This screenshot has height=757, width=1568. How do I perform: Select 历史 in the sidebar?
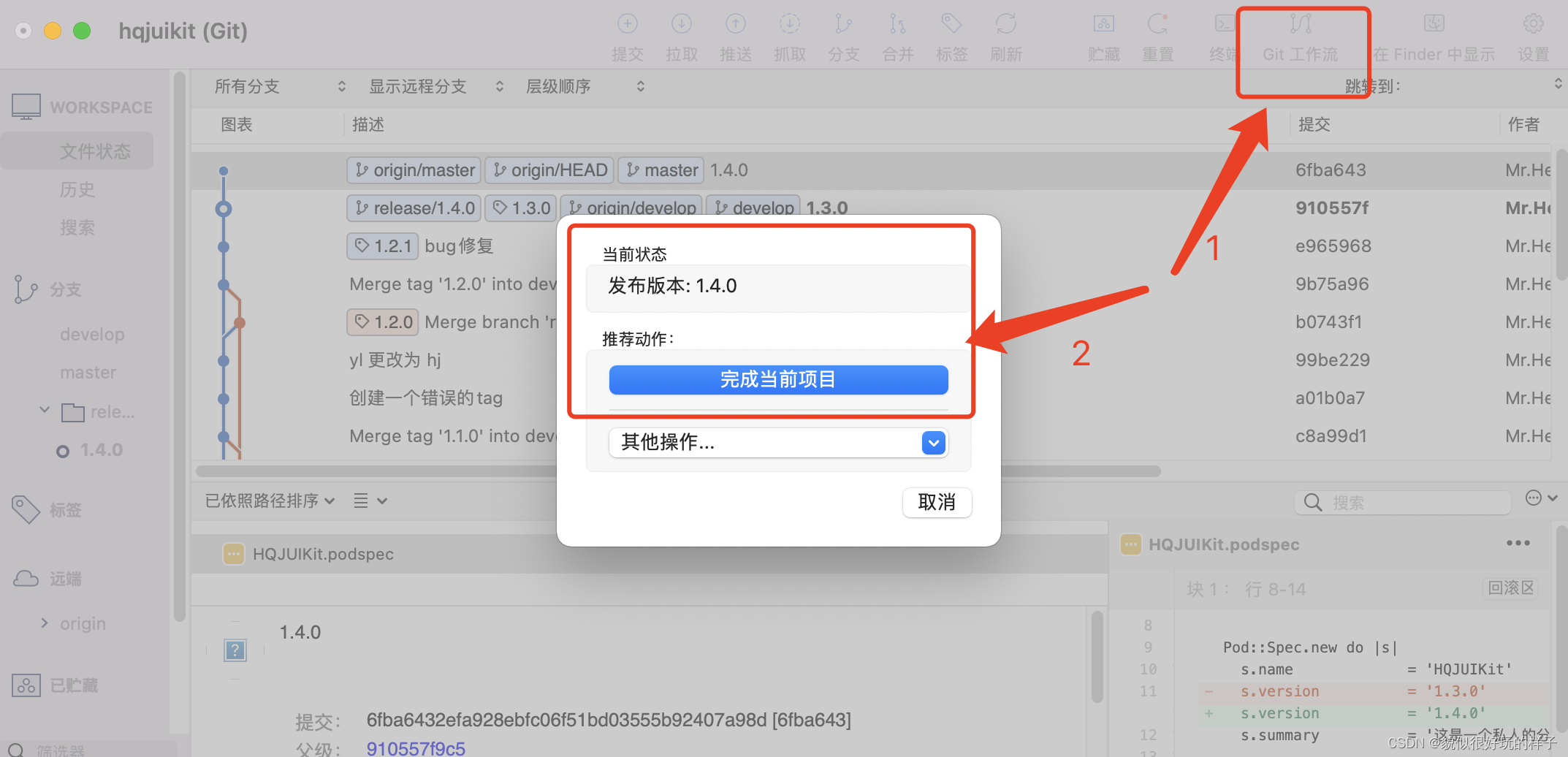[77, 189]
